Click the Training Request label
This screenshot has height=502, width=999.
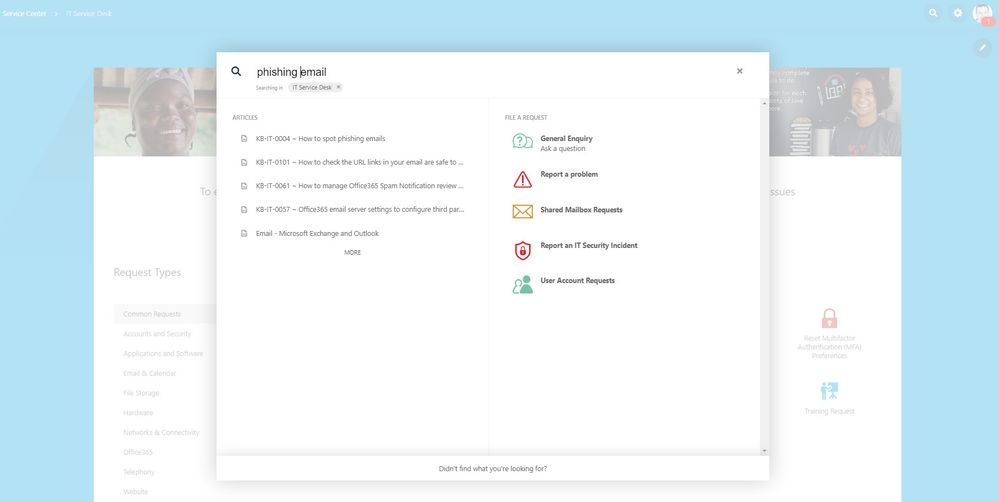coord(829,412)
